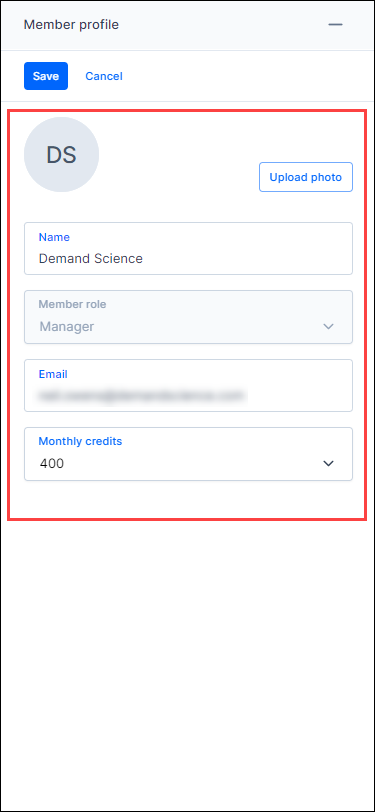Open the Member role dropdown
The width and height of the screenshot is (375, 812).
pyautogui.click(x=189, y=317)
